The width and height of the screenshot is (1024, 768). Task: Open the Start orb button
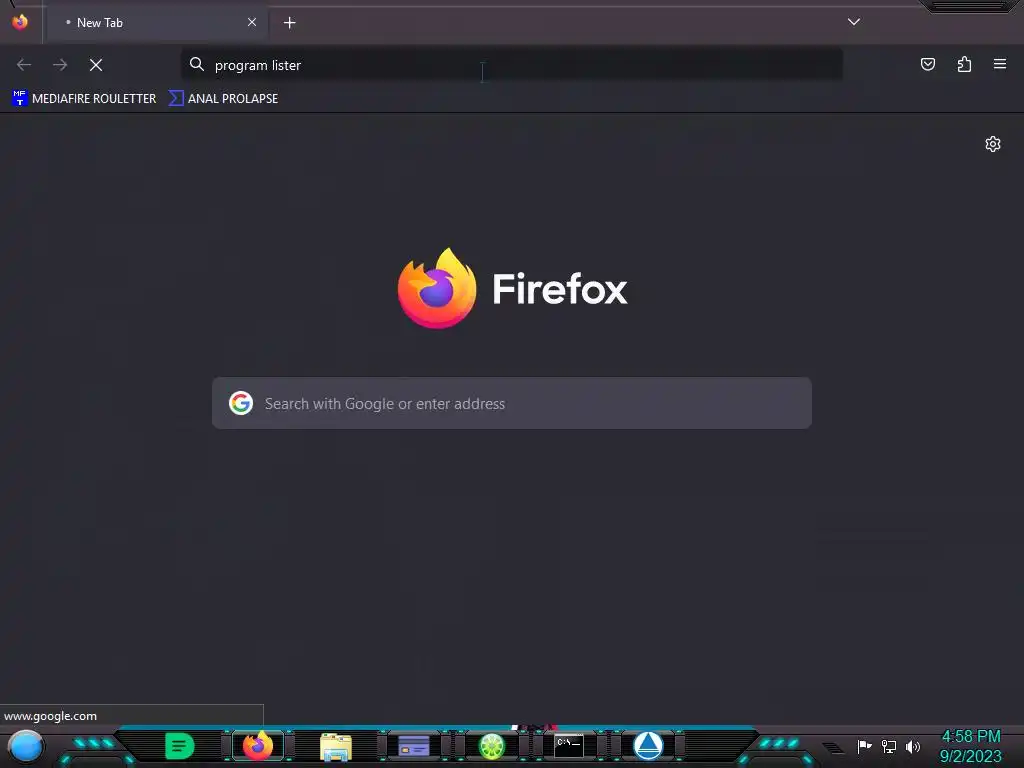pos(26,746)
